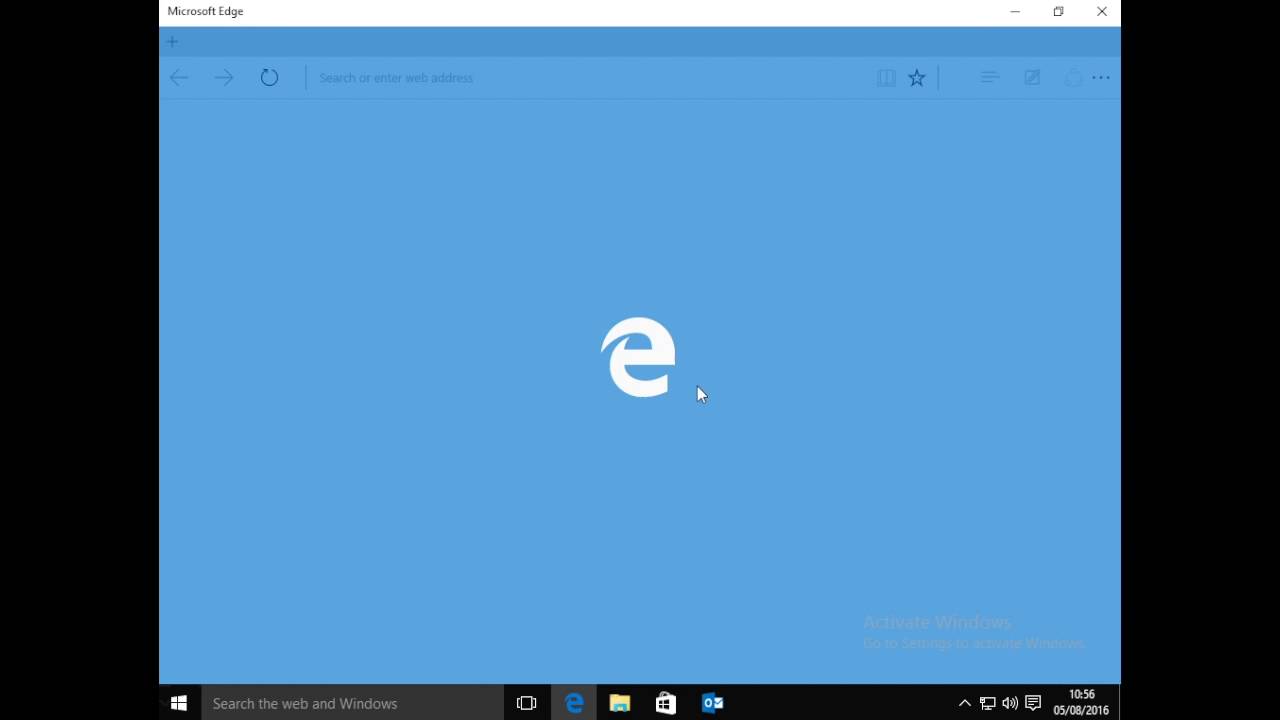Open a new tab with plus icon
The image size is (1280, 720).
coord(172,42)
